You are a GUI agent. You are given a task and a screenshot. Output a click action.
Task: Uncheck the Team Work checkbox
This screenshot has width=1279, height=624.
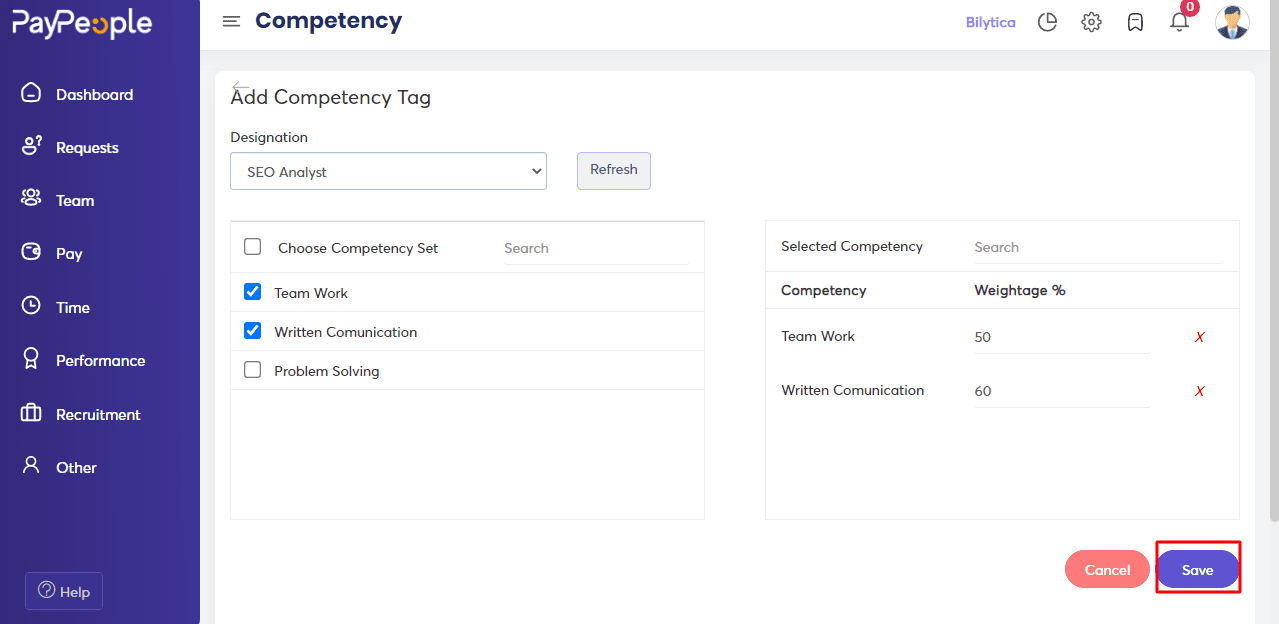click(x=253, y=292)
